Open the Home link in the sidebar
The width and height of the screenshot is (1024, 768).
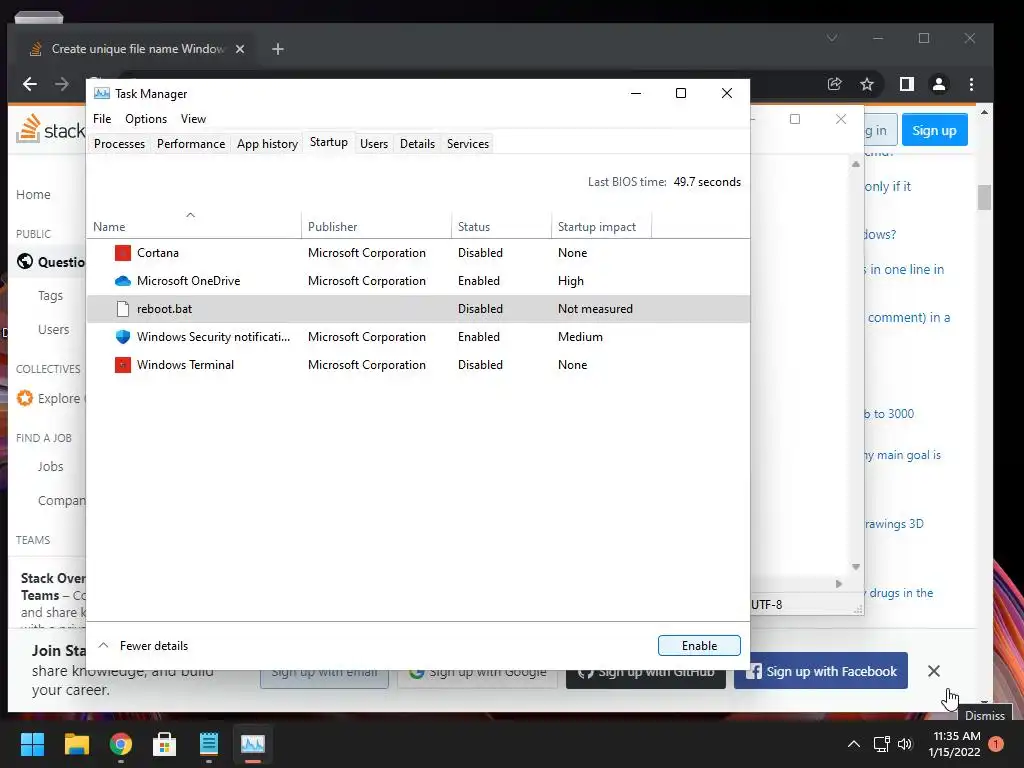tap(33, 195)
